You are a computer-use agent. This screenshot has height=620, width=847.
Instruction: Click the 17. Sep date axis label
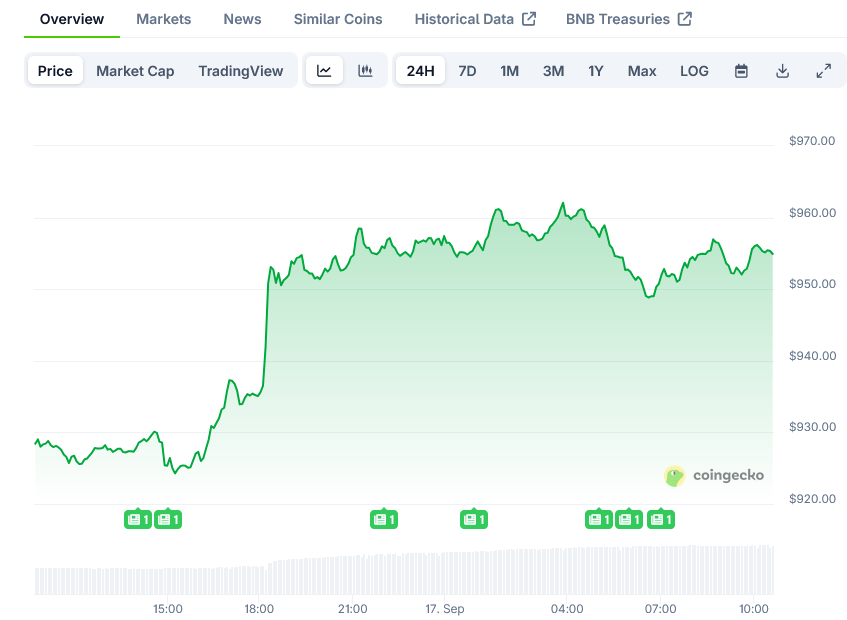pyautogui.click(x=445, y=609)
